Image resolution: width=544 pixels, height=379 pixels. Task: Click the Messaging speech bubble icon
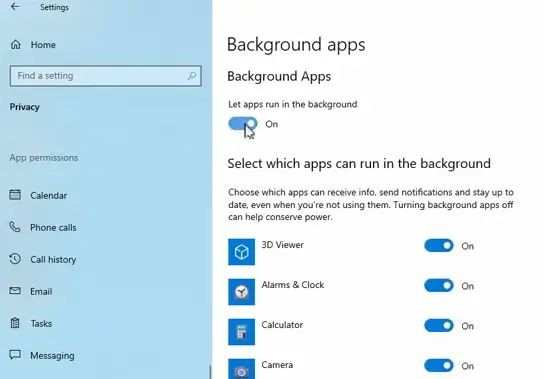[x=15, y=355]
